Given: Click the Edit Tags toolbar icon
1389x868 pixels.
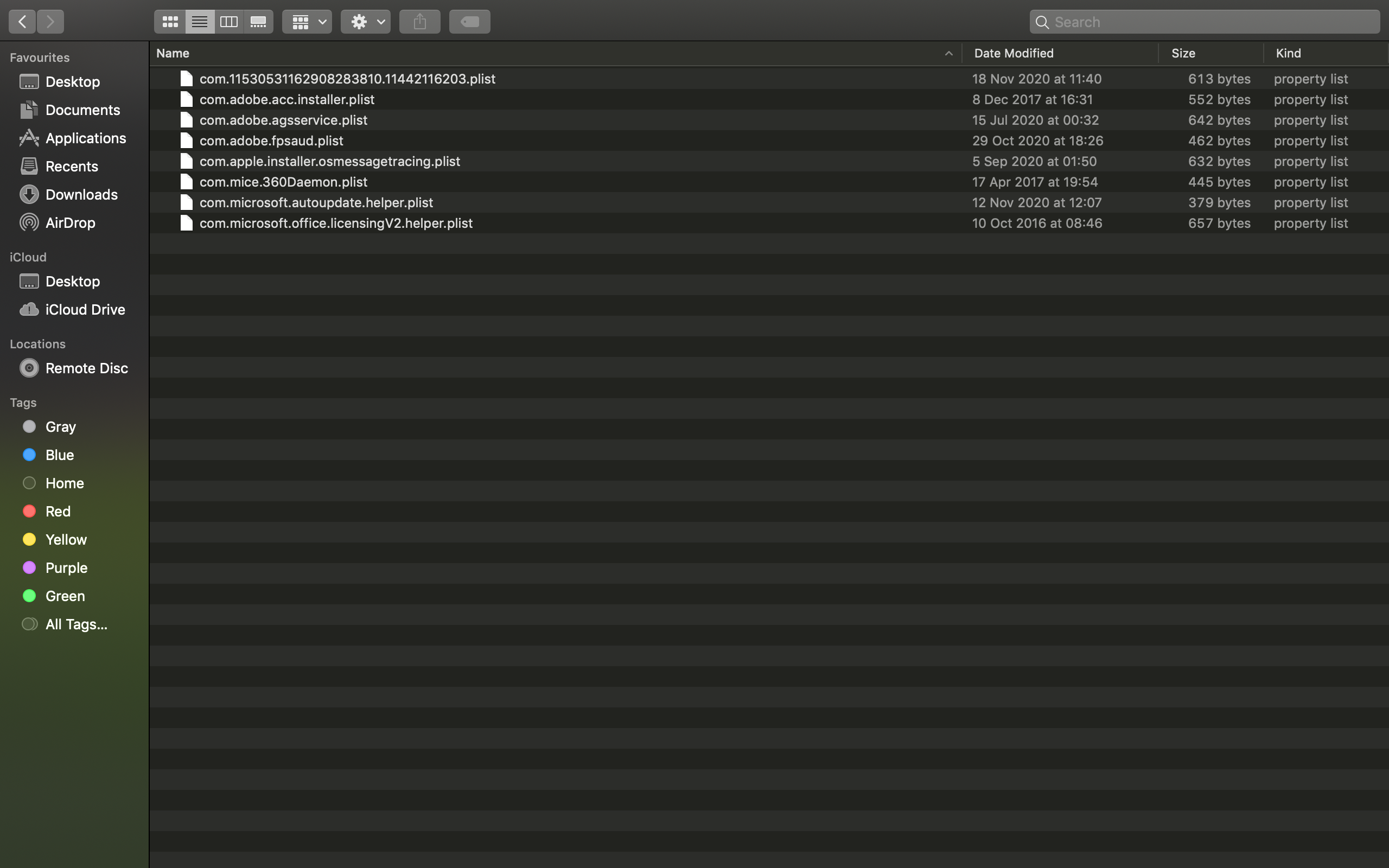Looking at the screenshot, I should point(469,22).
